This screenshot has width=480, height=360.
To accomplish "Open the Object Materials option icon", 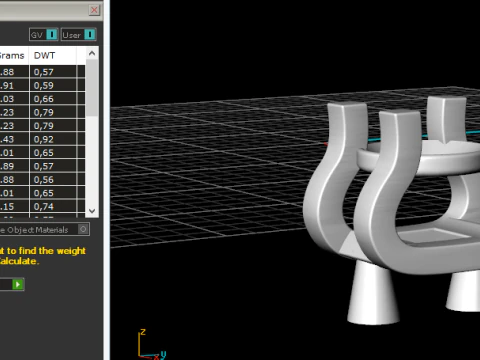I will click(x=83, y=229).
